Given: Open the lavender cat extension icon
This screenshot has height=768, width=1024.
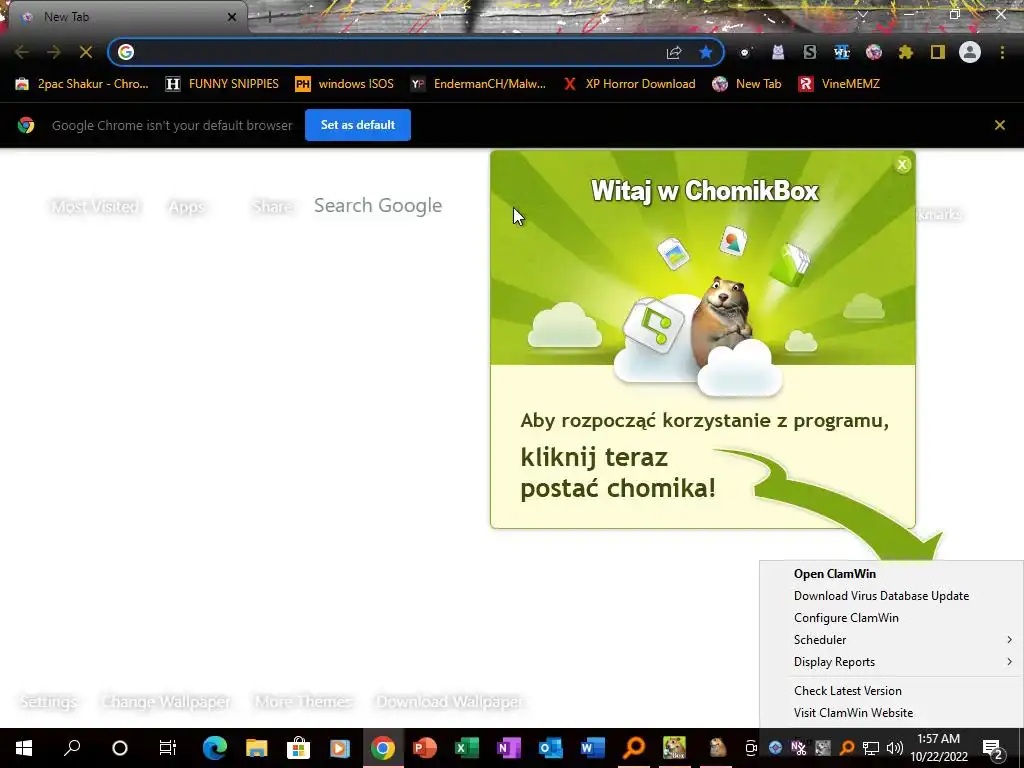Looking at the screenshot, I should click(778, 52).
